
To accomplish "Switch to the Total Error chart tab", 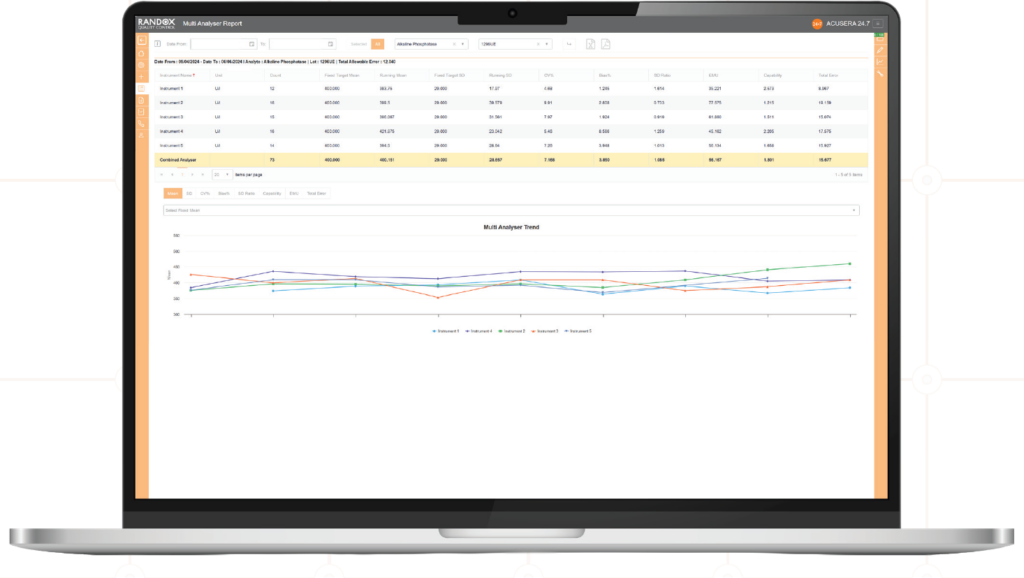I will pyautogui.click(x=316, y=193).
